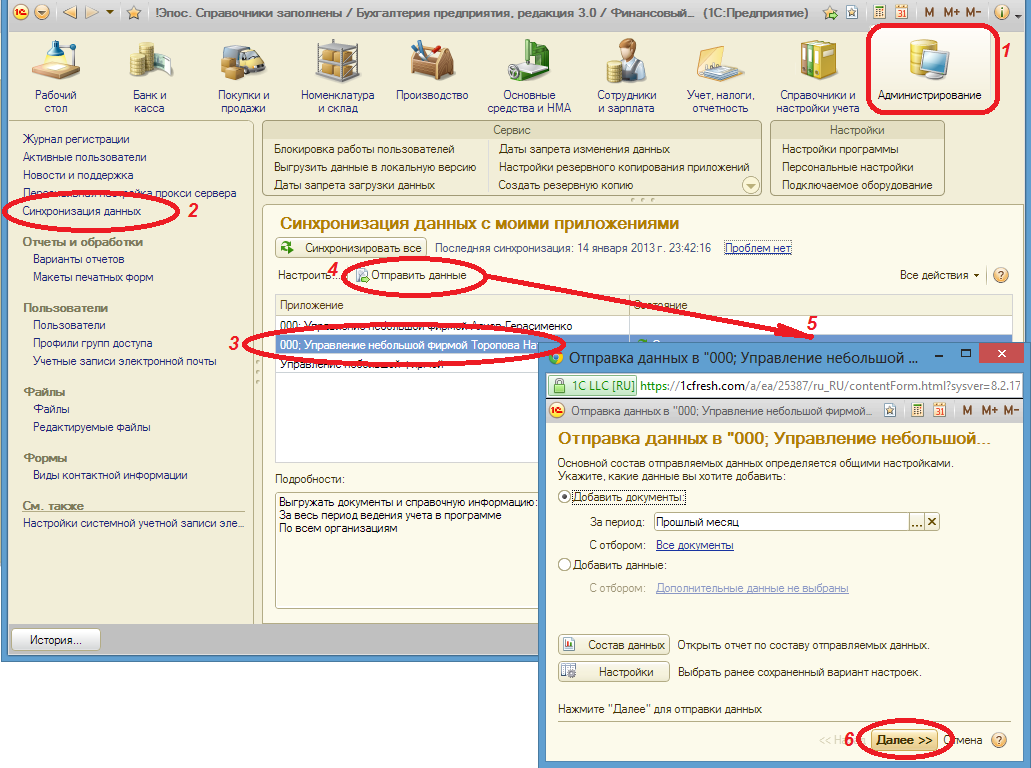Open Настройки программы

(x=840, y=149)
